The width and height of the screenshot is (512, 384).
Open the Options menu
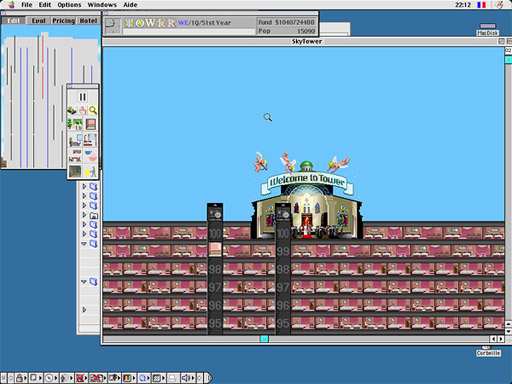[69, 5]
